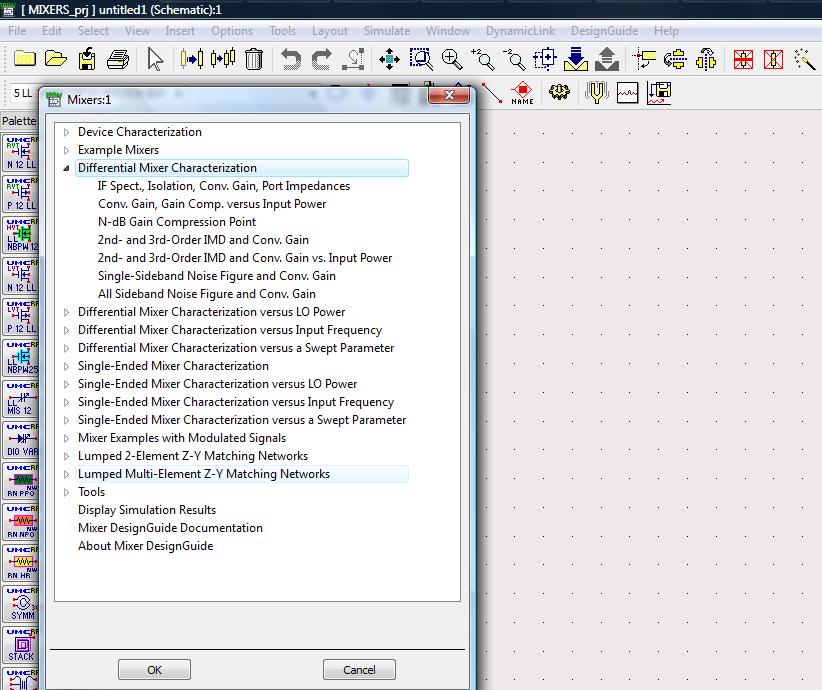Click the New schematic folder icon
The width and height of the screenshot is (822, 690).
point(24,59)
